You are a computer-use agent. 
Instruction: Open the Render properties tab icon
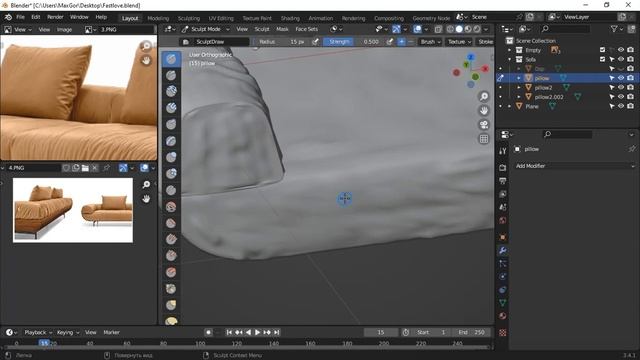(x=503, y=168)
